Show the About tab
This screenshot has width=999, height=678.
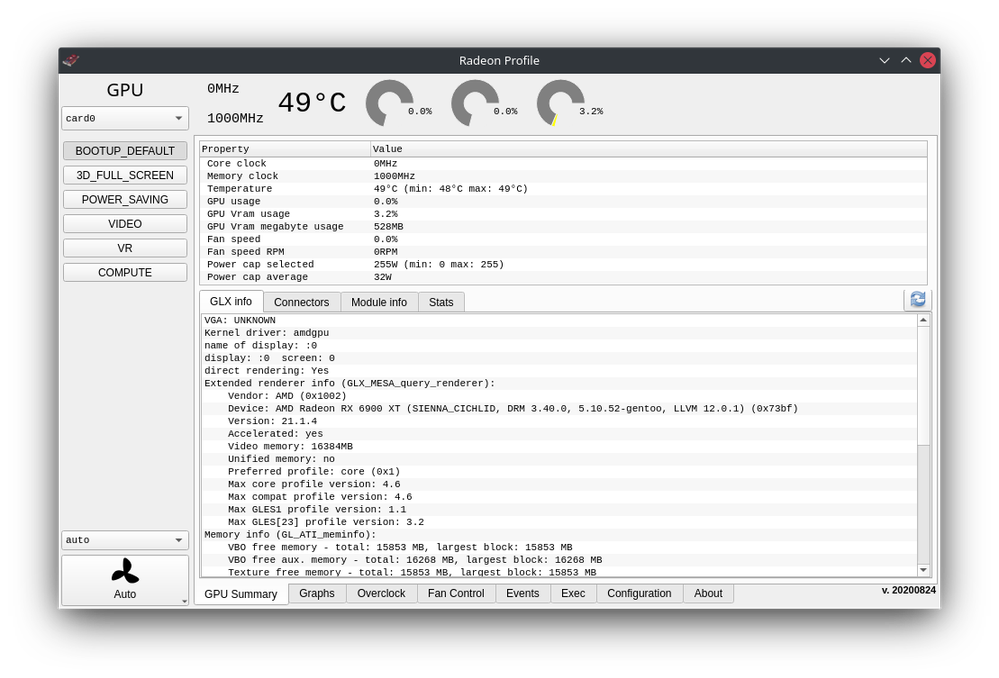click(708, 593)
